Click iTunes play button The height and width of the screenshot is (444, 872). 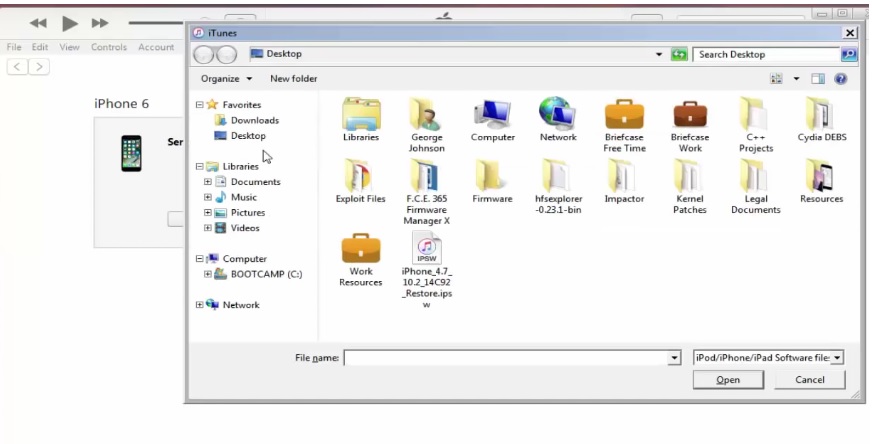(70, 23)
